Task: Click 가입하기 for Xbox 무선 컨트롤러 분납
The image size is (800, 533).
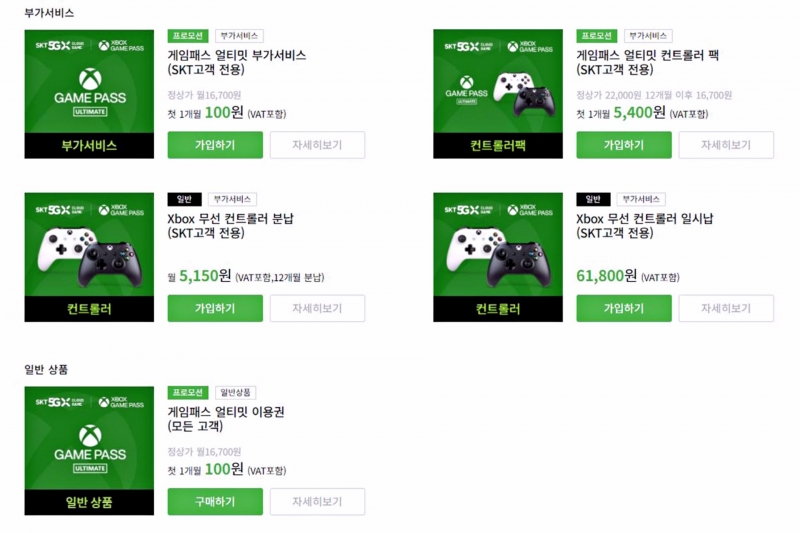Action: 215,308
